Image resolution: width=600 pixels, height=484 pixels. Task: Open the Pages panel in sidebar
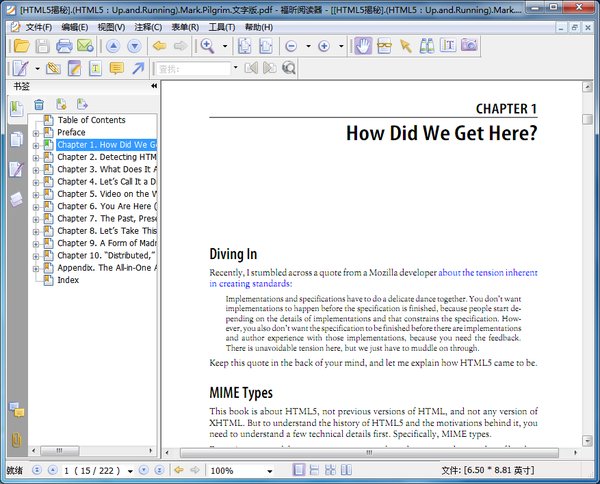16,139
